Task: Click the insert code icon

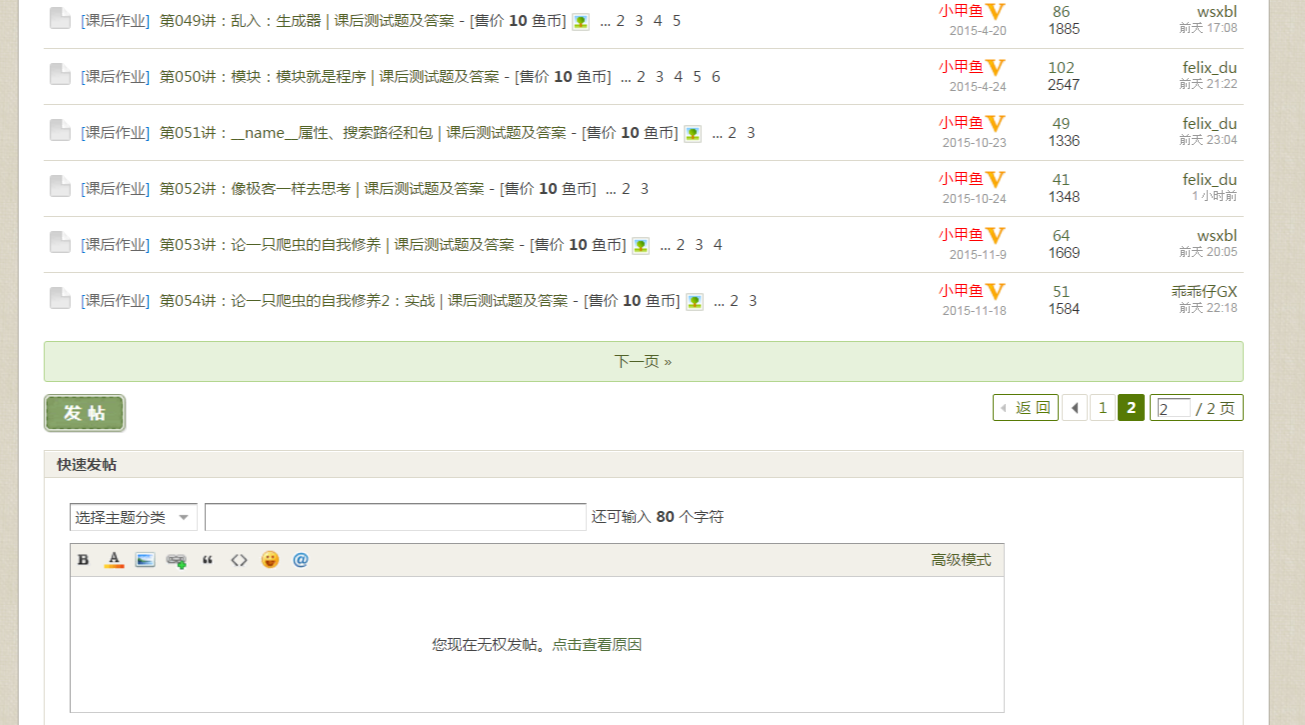Action: pos(239,560)
